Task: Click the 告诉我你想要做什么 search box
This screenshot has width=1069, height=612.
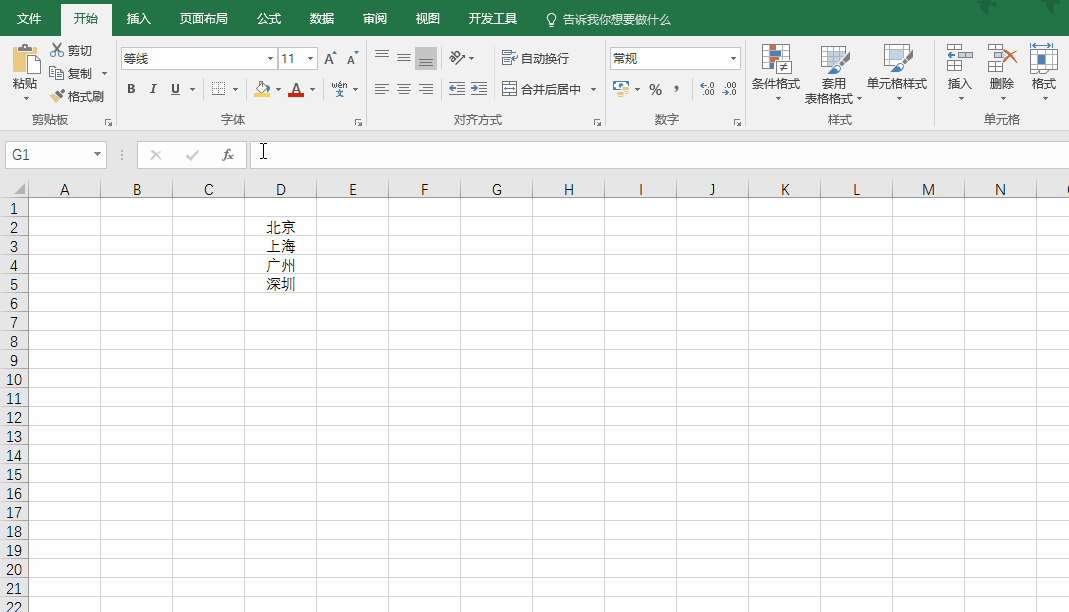Action: (x=609, y=19)
